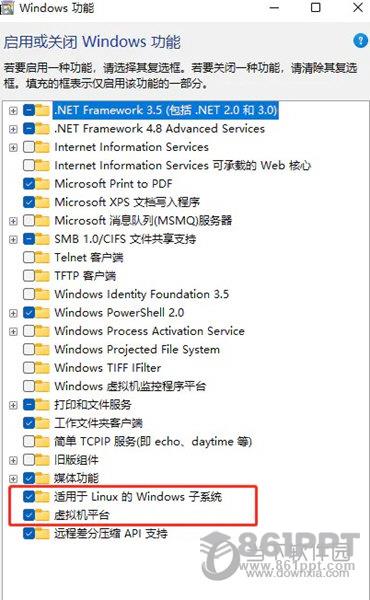
Task: Expand the 旧版组件 tree node
Action: [x=13, y=460]
